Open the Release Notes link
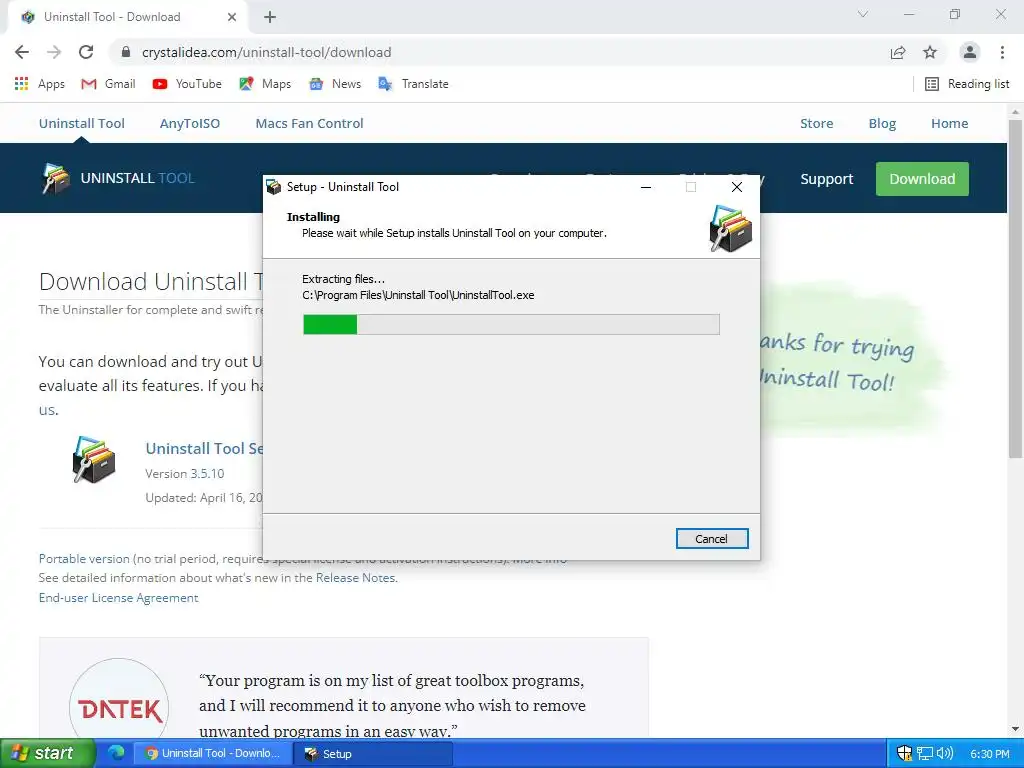The image size is (1024, 768). pyautogui.click(x=356, y=578)
